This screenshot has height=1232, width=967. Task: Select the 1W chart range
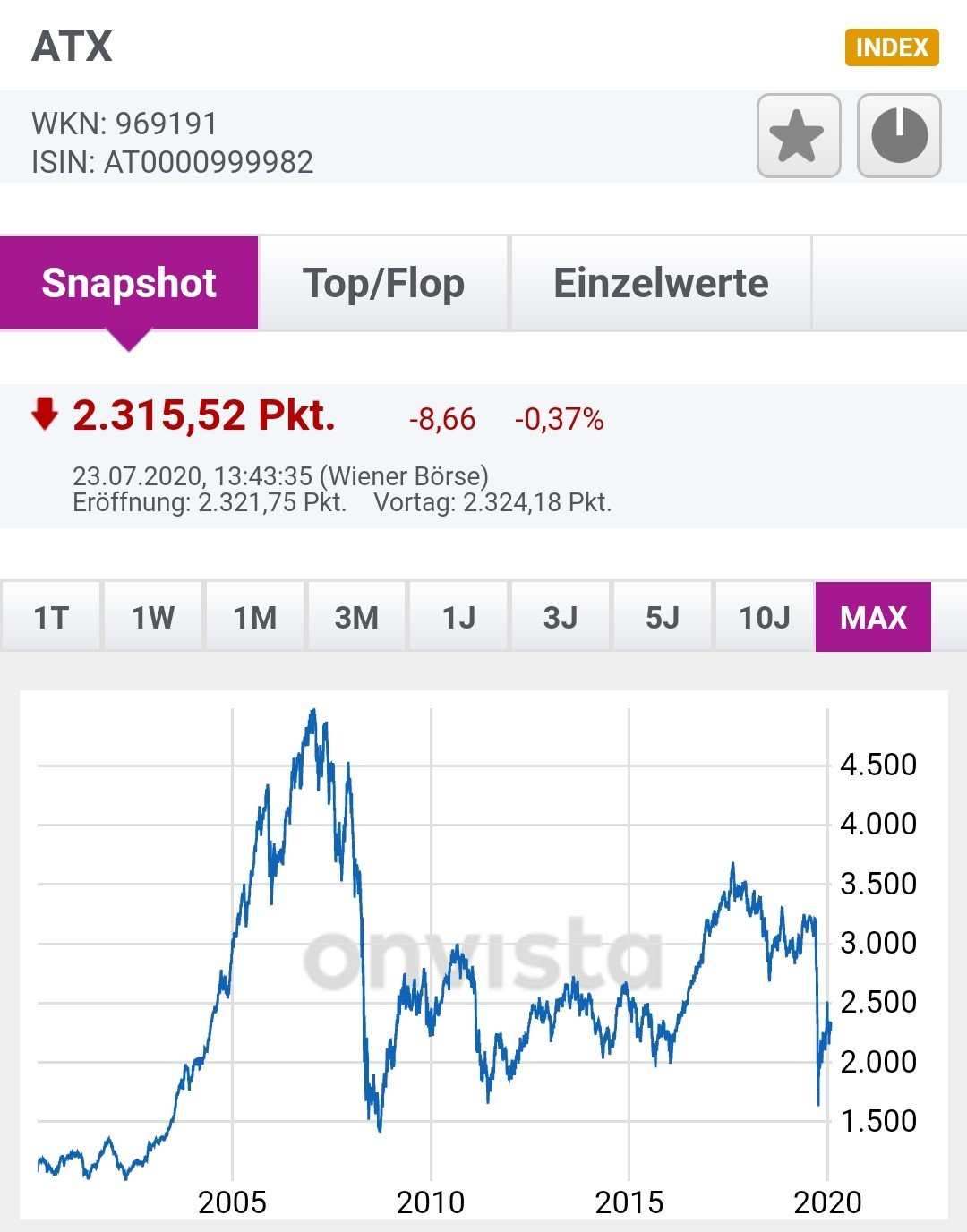pos(153,617)
